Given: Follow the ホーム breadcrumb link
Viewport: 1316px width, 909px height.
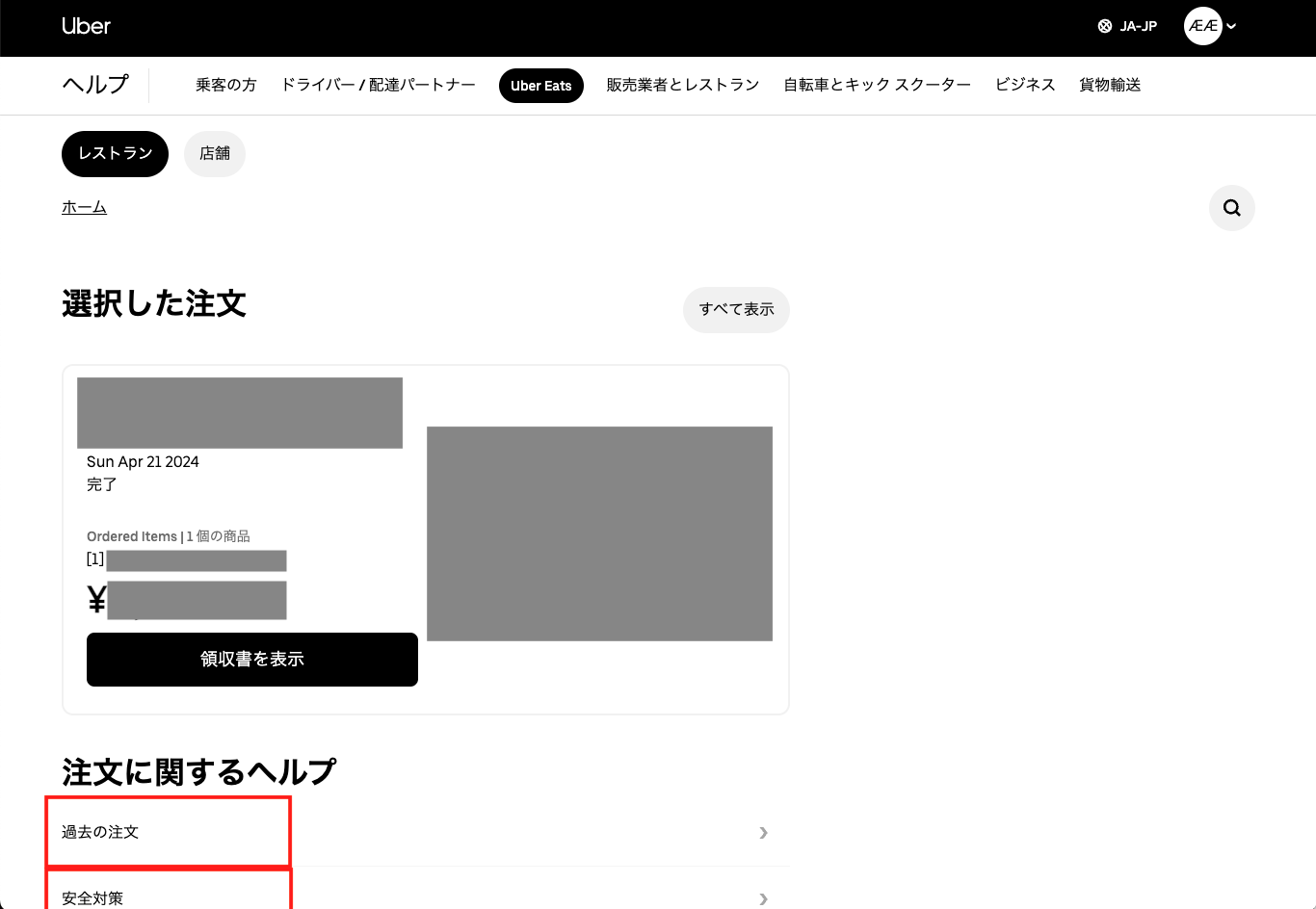Looking at the screenshot, I should [x=84, y=208].
